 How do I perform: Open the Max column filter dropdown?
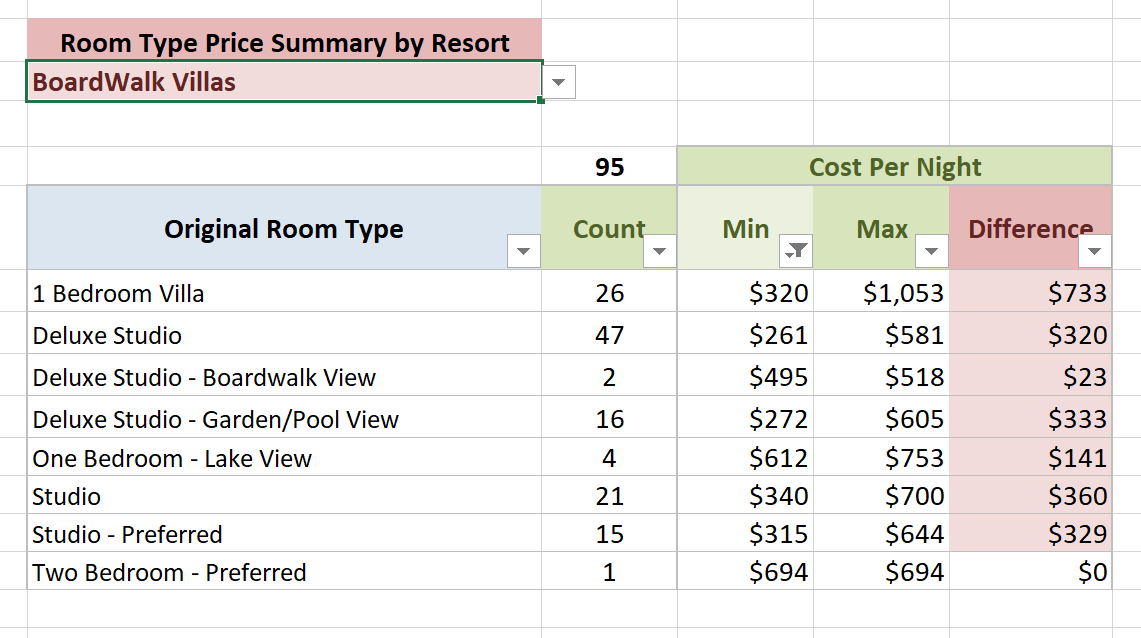tap(931, 252)
